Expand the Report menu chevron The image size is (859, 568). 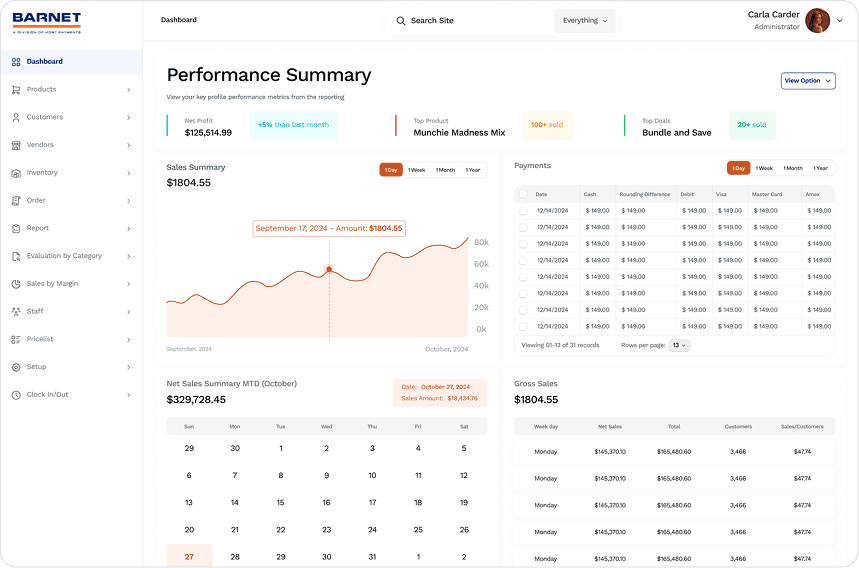pos(129,228)
